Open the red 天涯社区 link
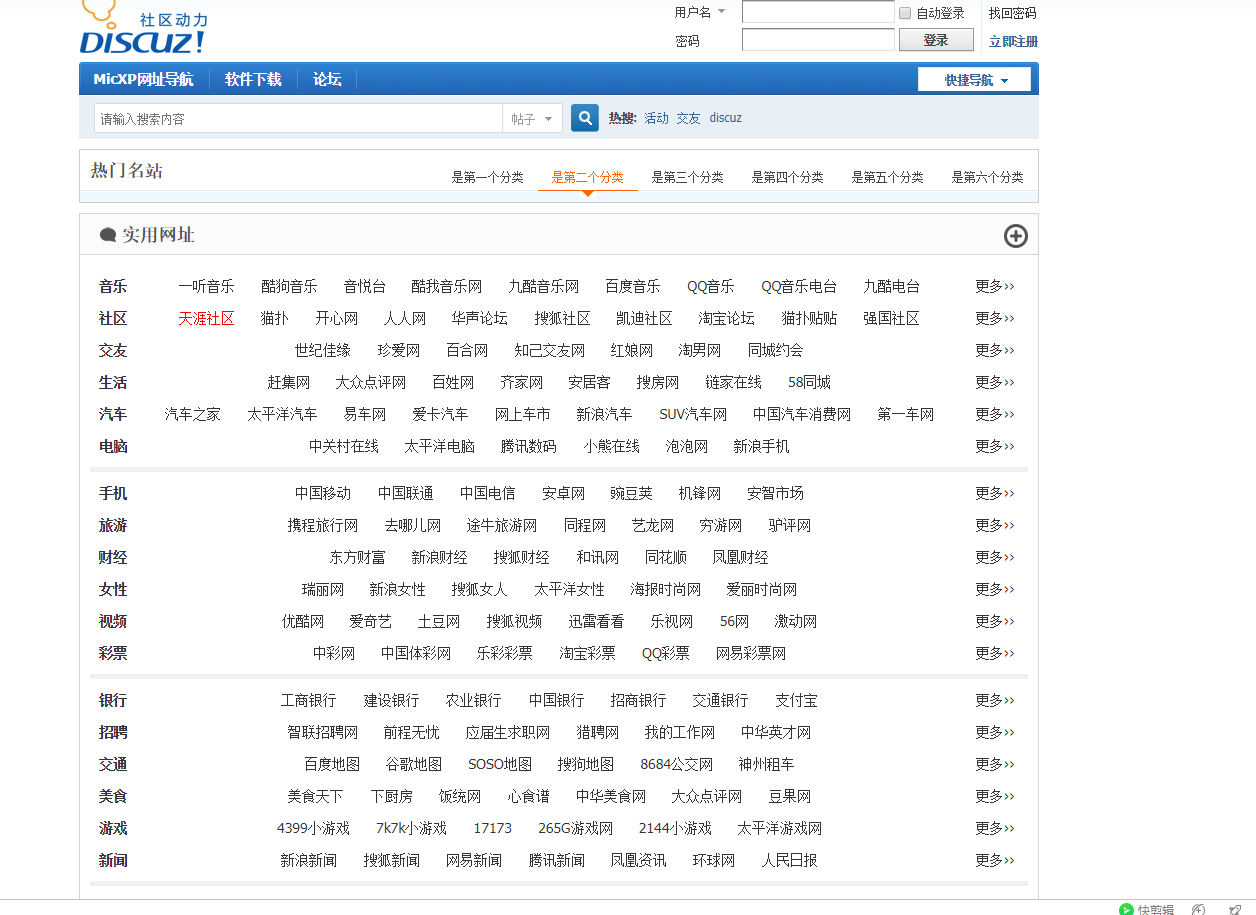The height and width of the screenshot is (915, 1256). pyautogui.click(x=206, y=318)
